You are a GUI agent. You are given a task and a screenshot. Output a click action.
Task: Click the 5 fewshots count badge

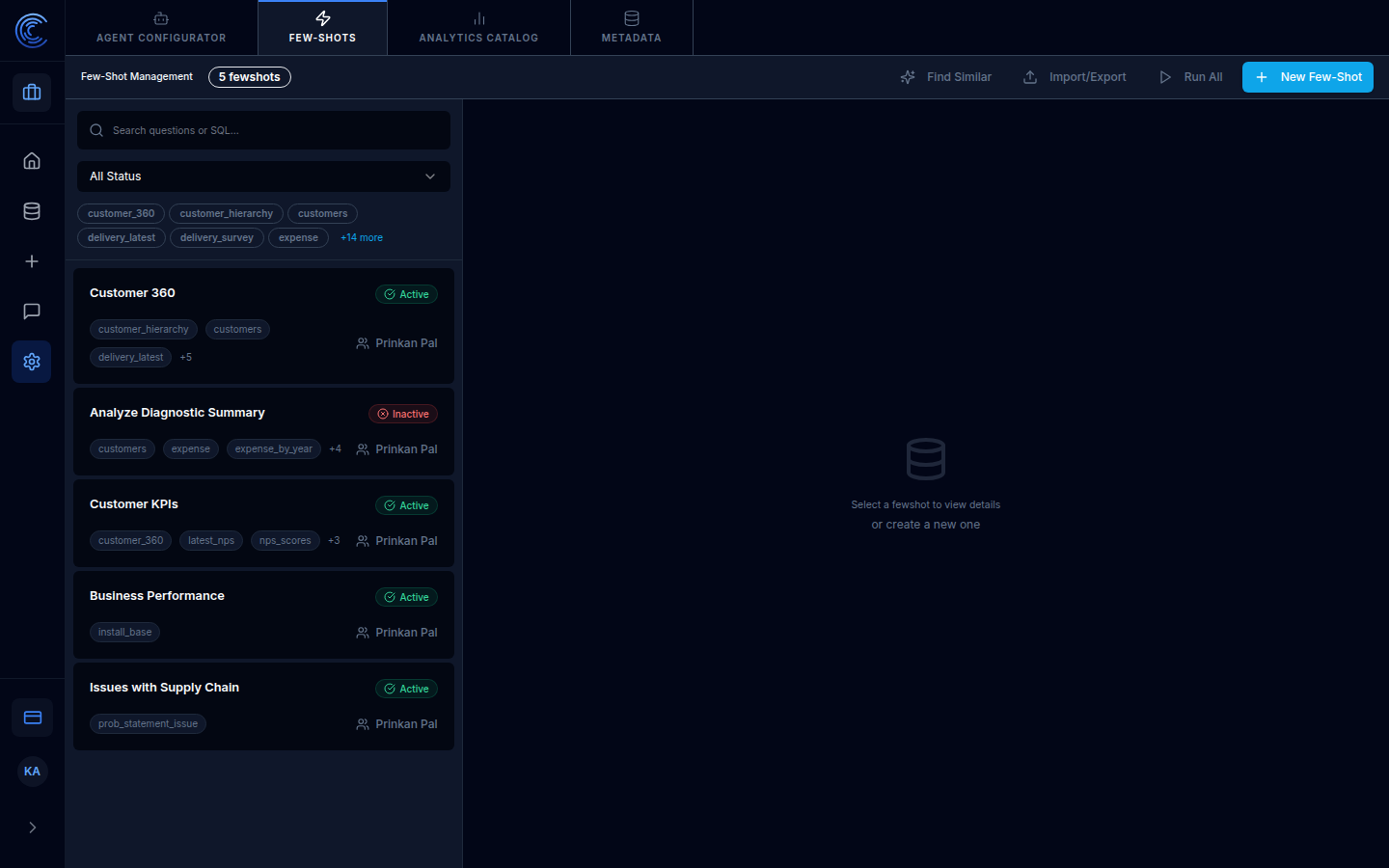(x=249, y=77)
